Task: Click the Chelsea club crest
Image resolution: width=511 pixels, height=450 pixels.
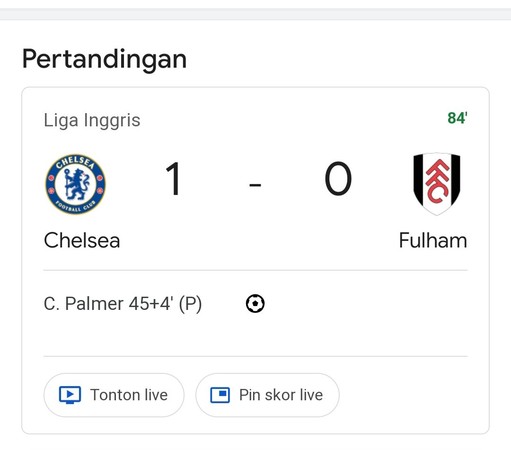Action: coord(75,184)
